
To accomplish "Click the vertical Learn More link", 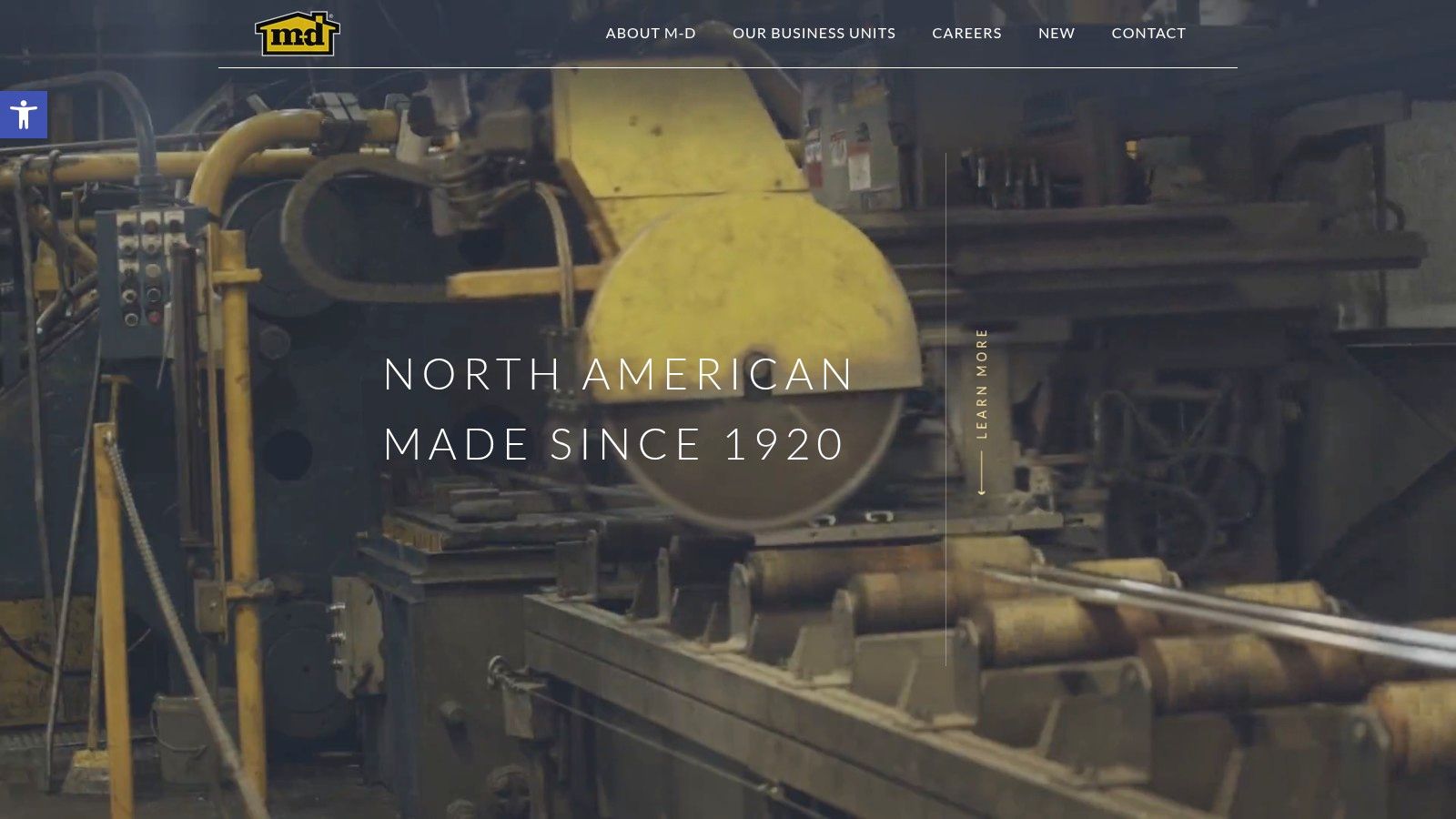I will click(982, 383).
